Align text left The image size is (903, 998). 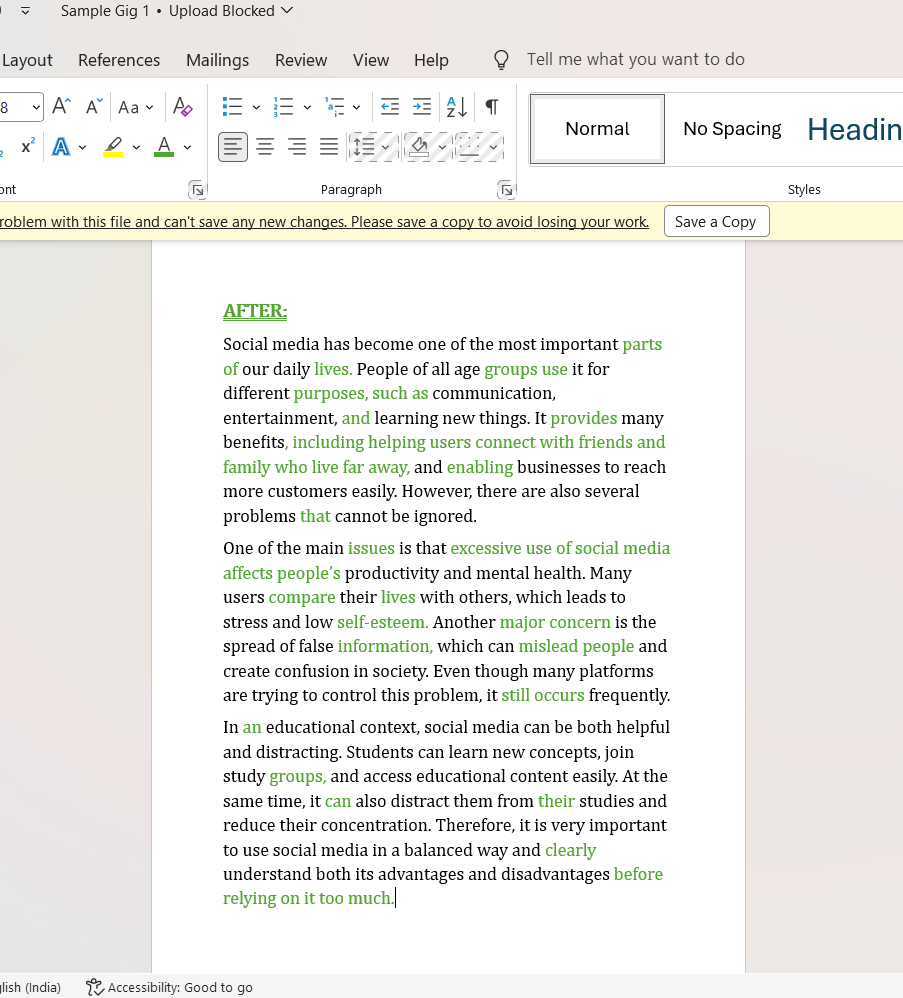233,147
